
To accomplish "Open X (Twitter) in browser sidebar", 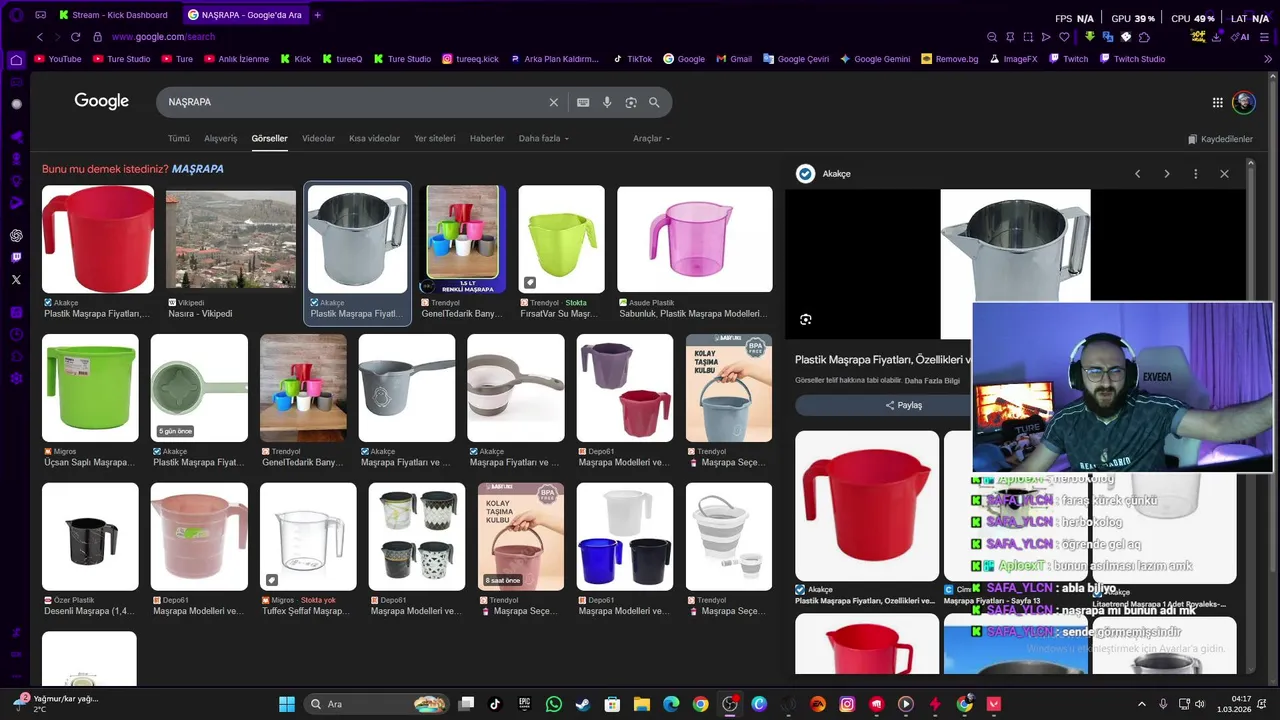I will 16,280.
